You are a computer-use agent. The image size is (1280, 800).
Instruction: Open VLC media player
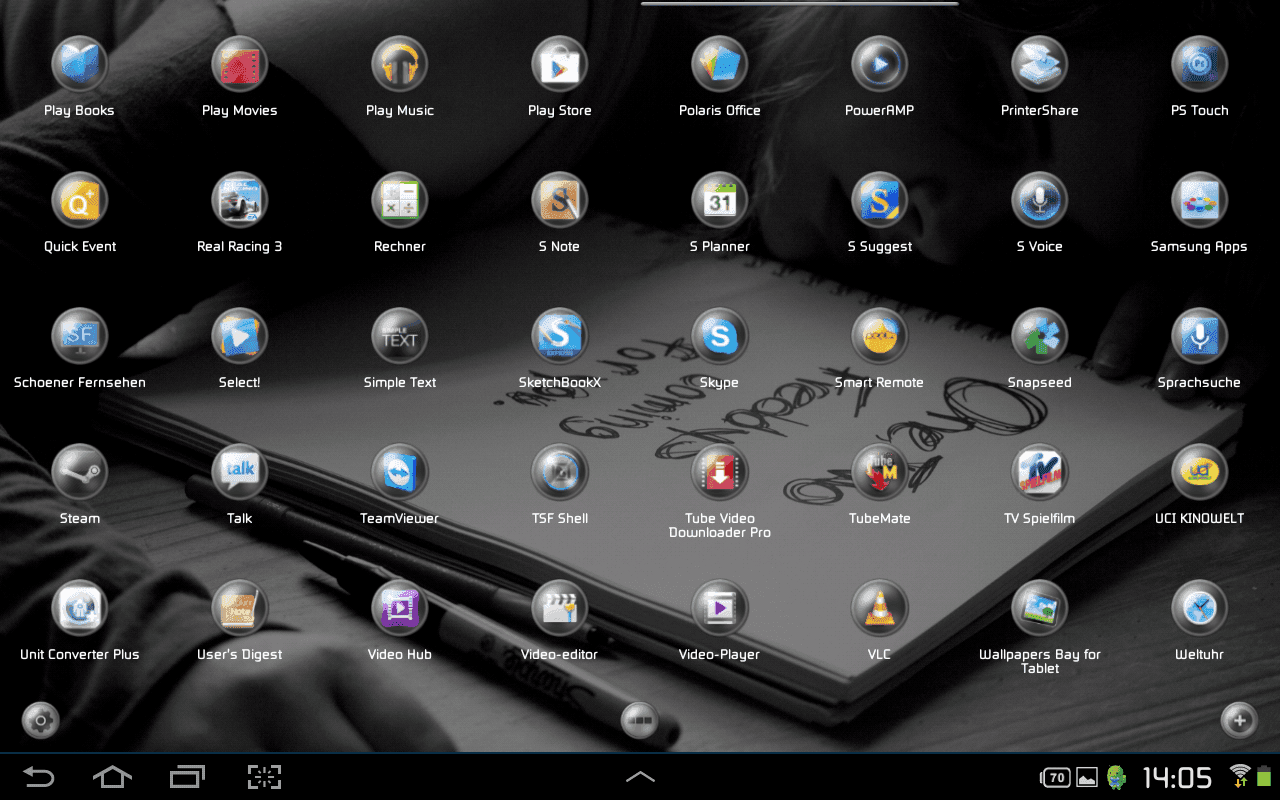coord(880,609)
